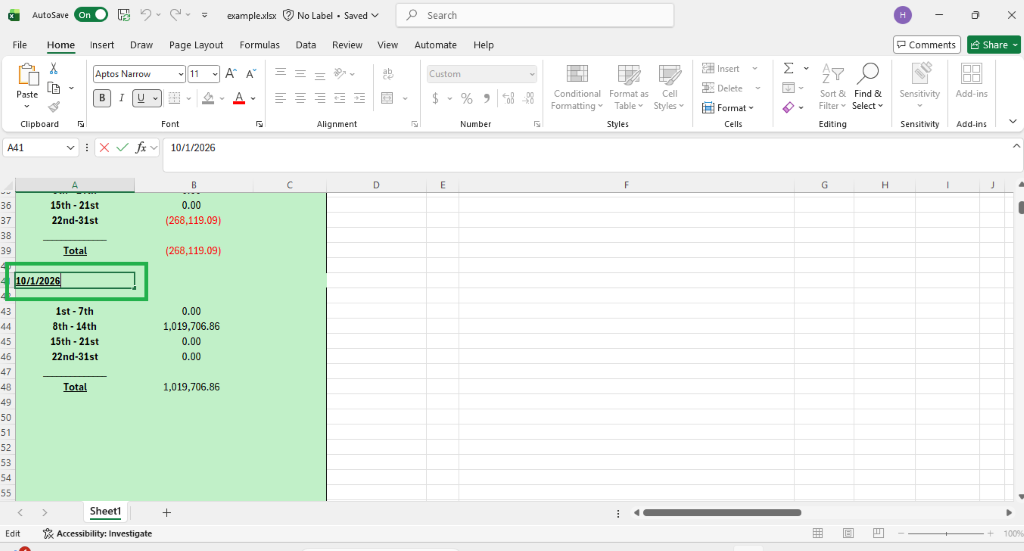
Task: Click the Comments button
Action: click(927, 44)
